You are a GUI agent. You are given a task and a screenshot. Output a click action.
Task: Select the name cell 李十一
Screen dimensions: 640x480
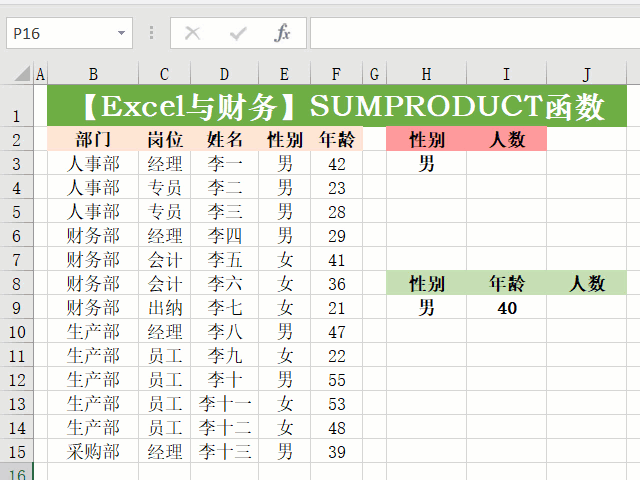point(224,403)
